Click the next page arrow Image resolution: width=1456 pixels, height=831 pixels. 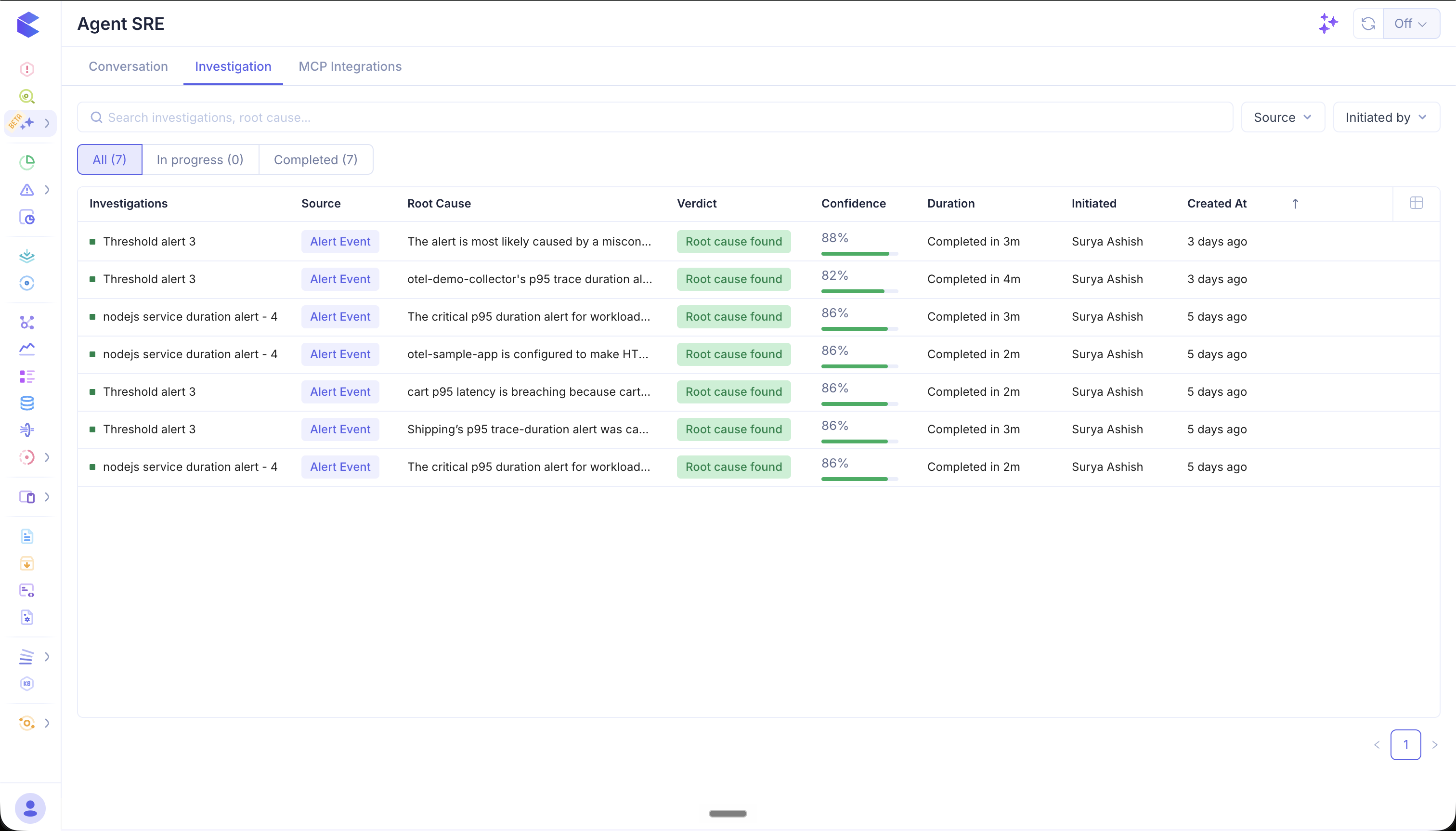click(x=1434, y=744)
